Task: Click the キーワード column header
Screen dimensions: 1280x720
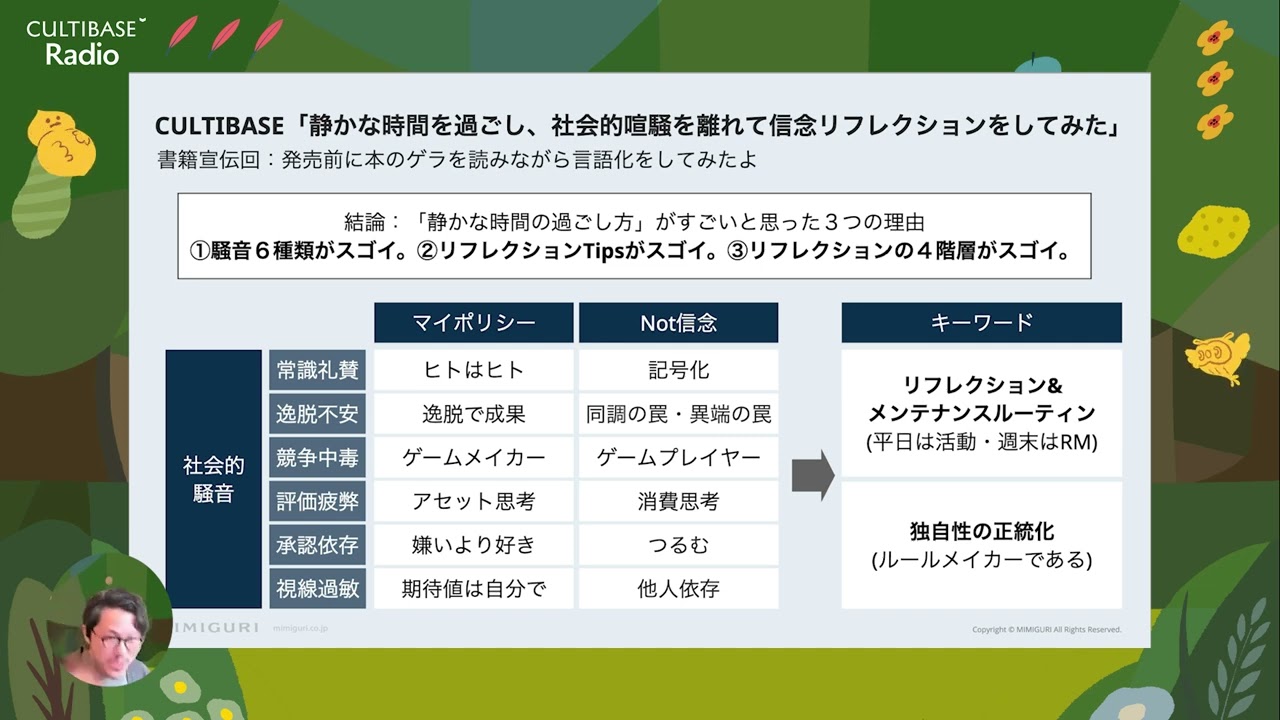Action: point(982,323)
